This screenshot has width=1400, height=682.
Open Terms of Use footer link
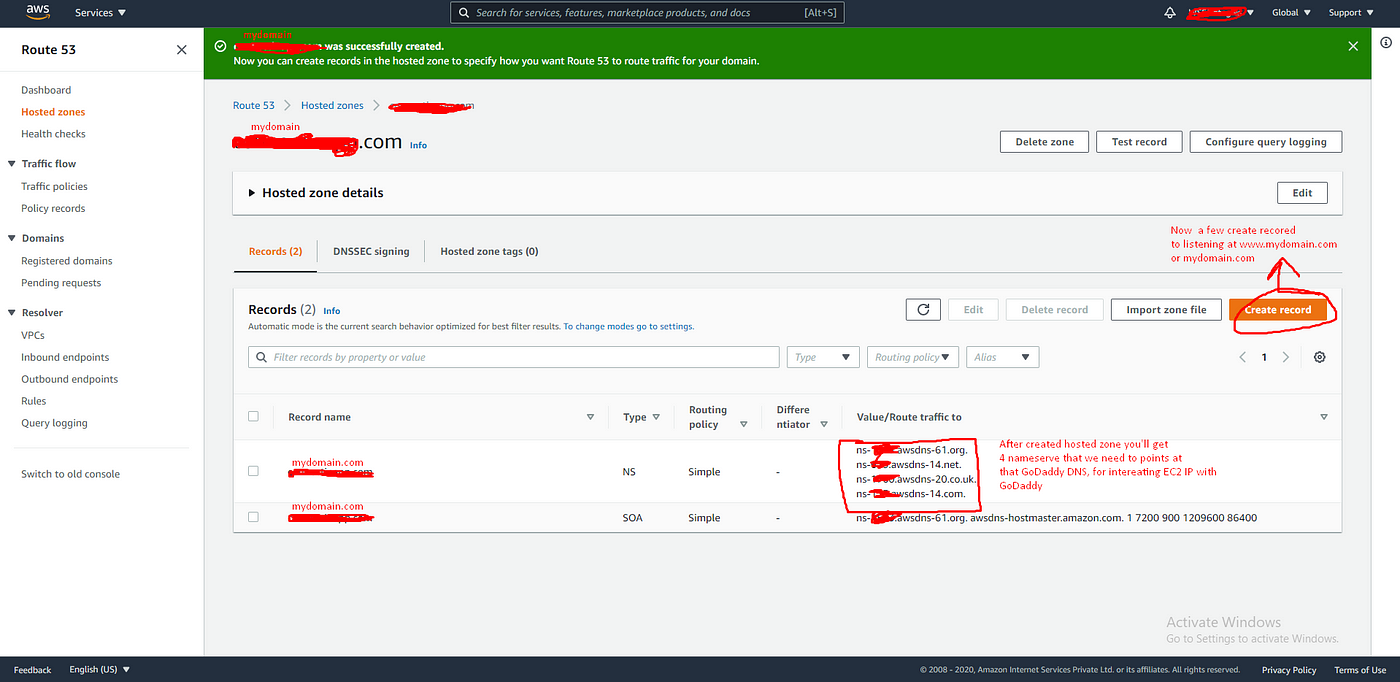click(1360, 670)
